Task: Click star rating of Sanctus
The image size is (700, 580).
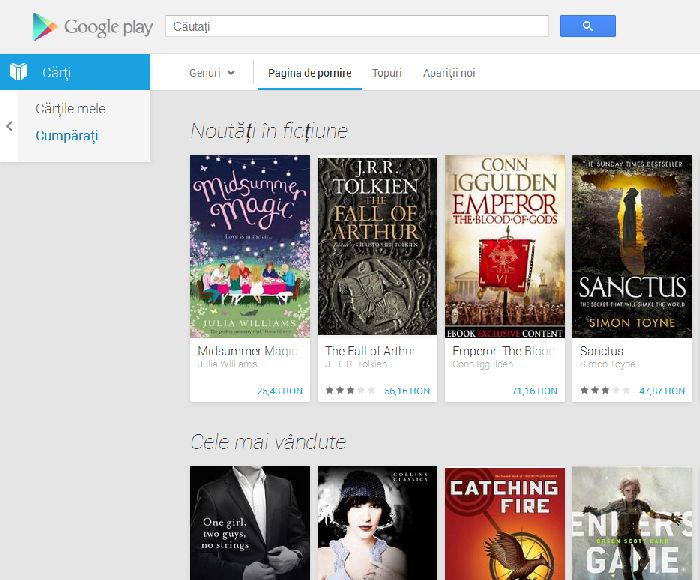Action: tap(605, 391)
